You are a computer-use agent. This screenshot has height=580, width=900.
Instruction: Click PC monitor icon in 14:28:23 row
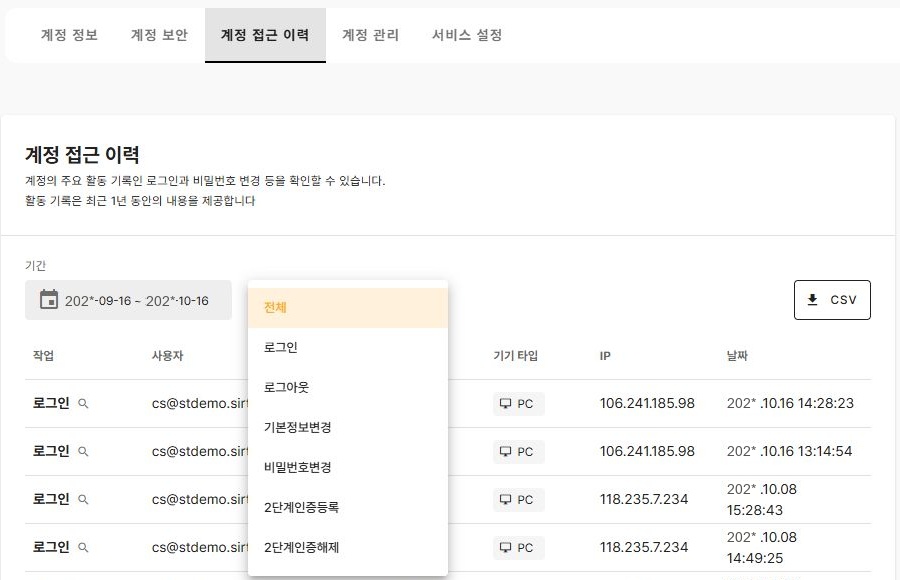tap(505, 404)
